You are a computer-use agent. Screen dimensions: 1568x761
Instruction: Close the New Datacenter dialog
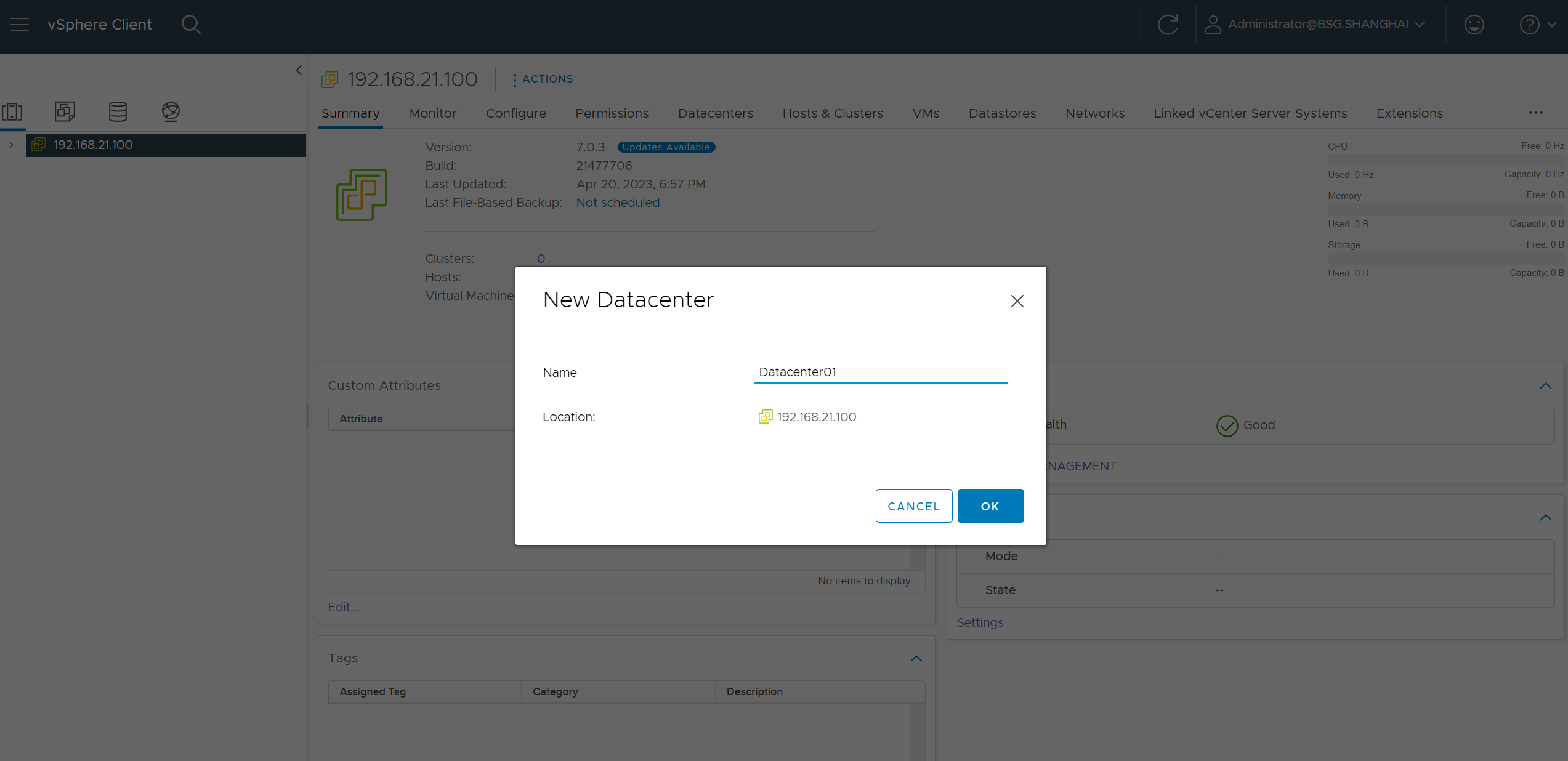[1017, 301]
